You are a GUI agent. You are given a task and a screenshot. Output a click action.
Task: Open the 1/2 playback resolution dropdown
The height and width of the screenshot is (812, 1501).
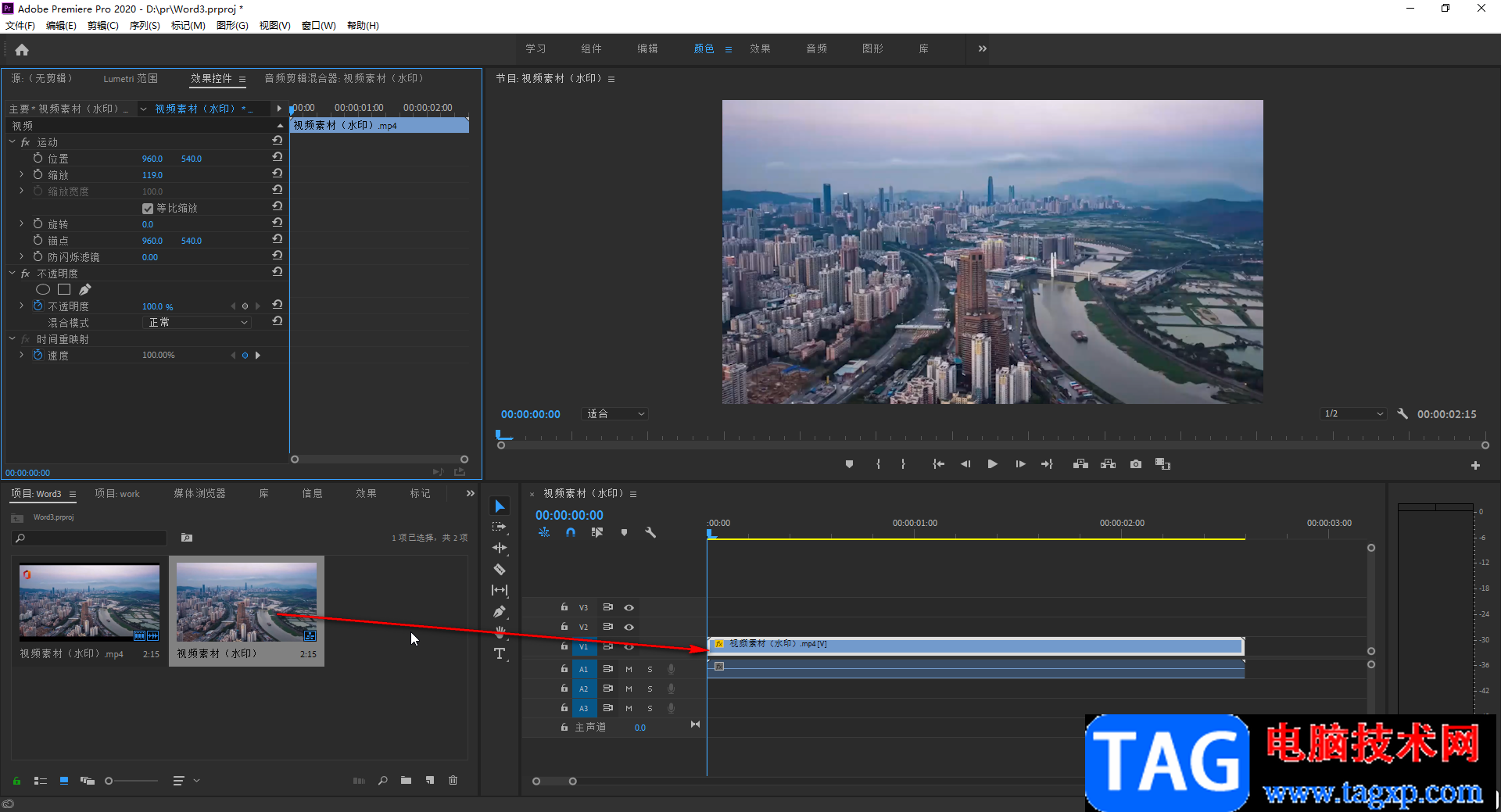pos(1353,413)
